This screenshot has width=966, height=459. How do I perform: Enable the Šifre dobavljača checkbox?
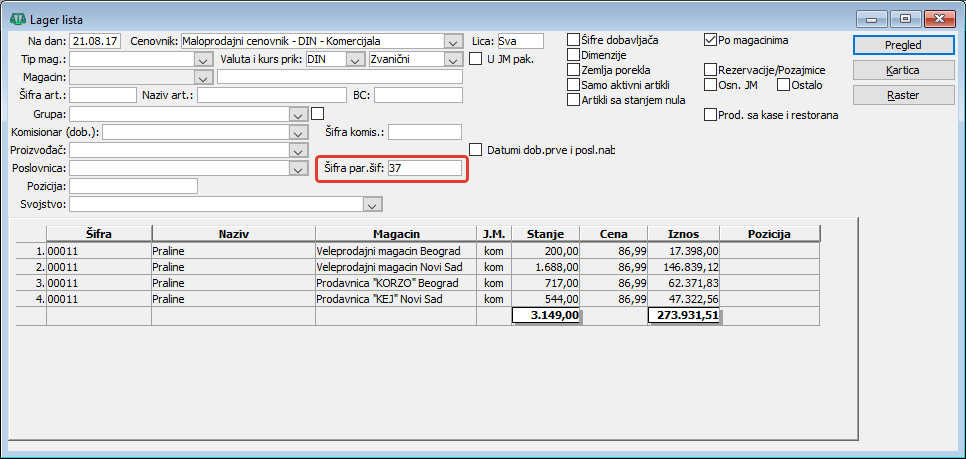coord(574,40)
